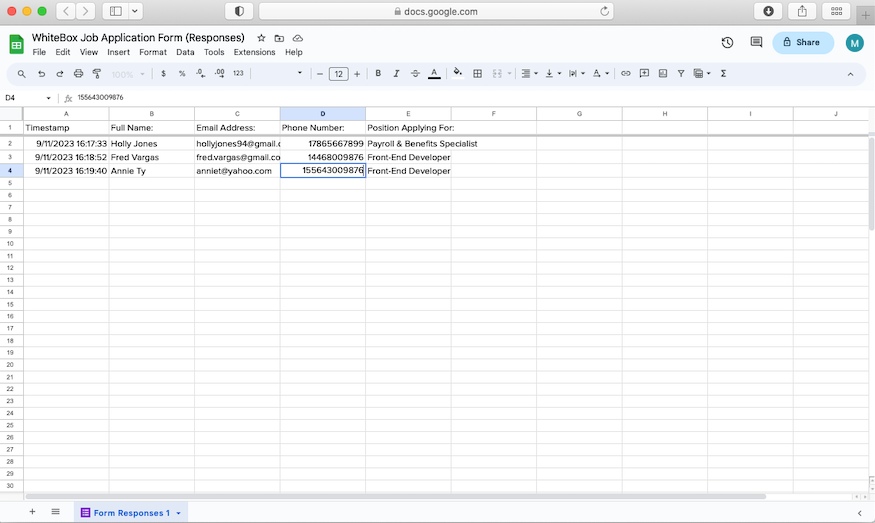Click the Functions sigma icon
The width and height of the screenshot is (875, 523).
click(723, 74)
